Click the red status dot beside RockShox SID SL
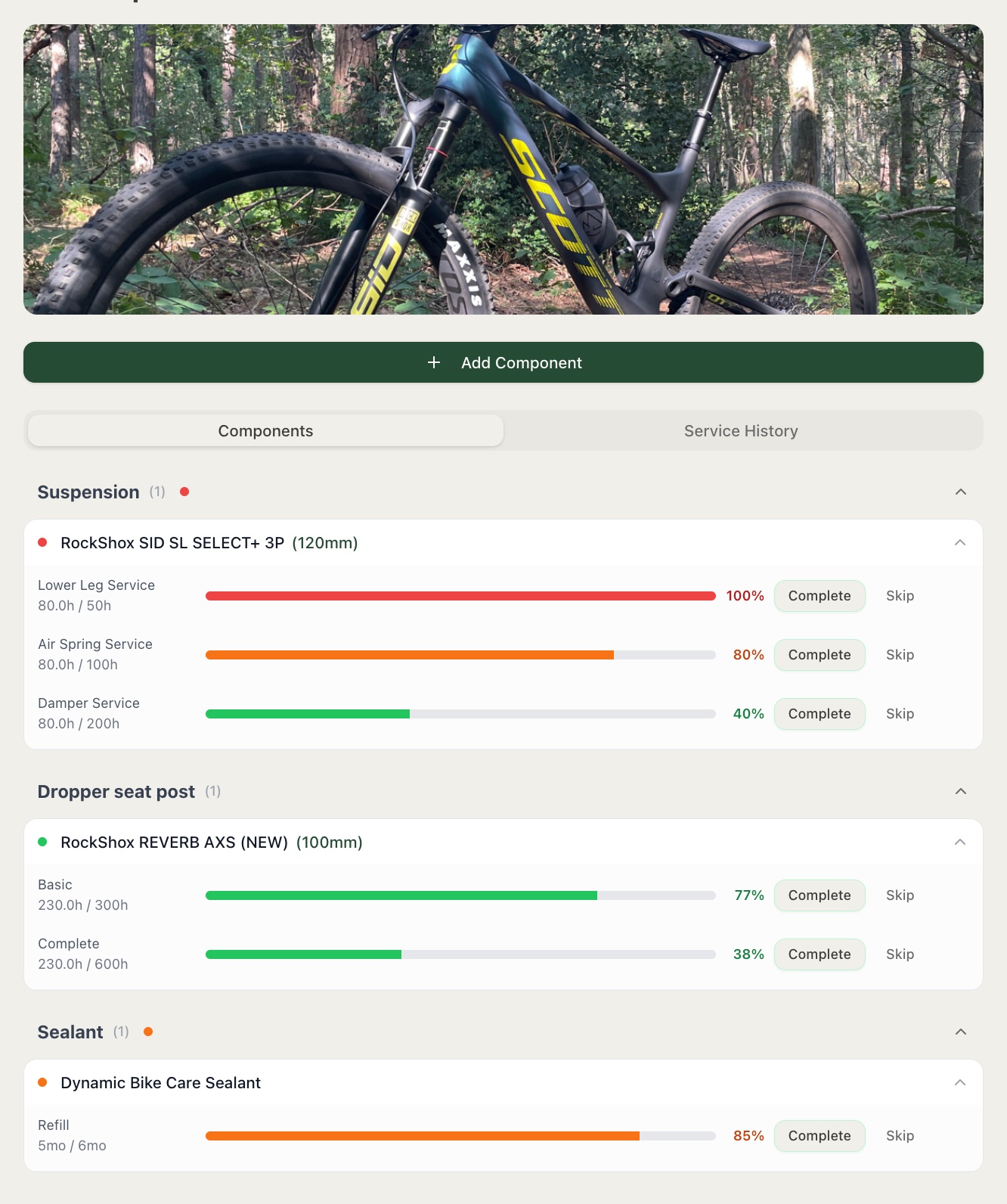The height and width of the screenshot is (1204, 1007). [43, 542]
